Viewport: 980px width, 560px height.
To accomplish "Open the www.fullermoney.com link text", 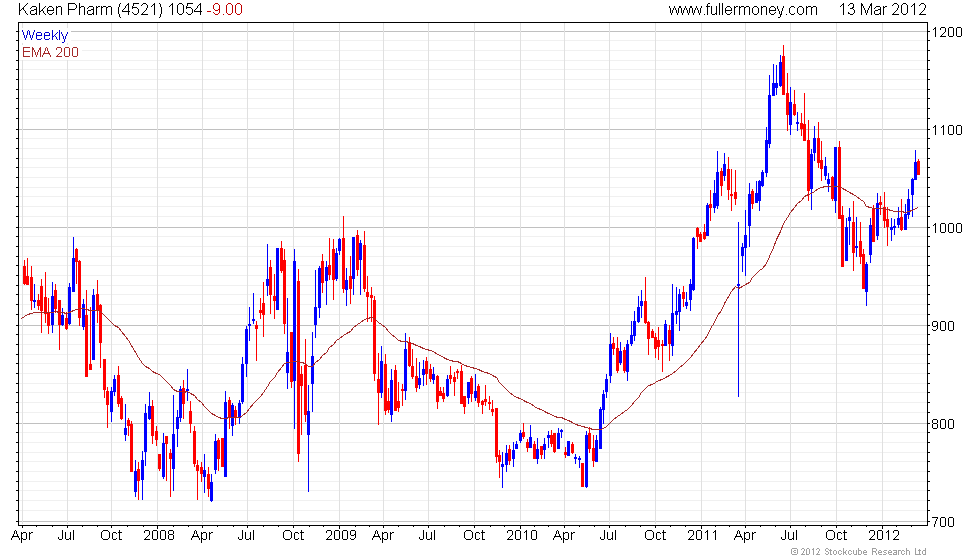I will pyautogui.click(x=742, y=9).
